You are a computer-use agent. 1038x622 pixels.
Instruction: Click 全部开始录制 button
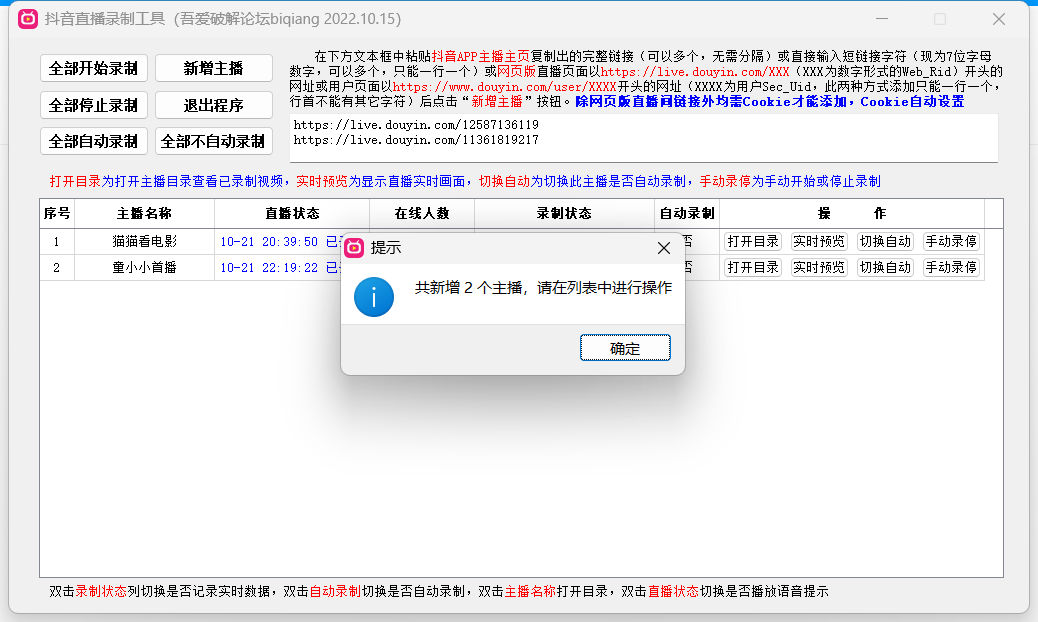93,68
